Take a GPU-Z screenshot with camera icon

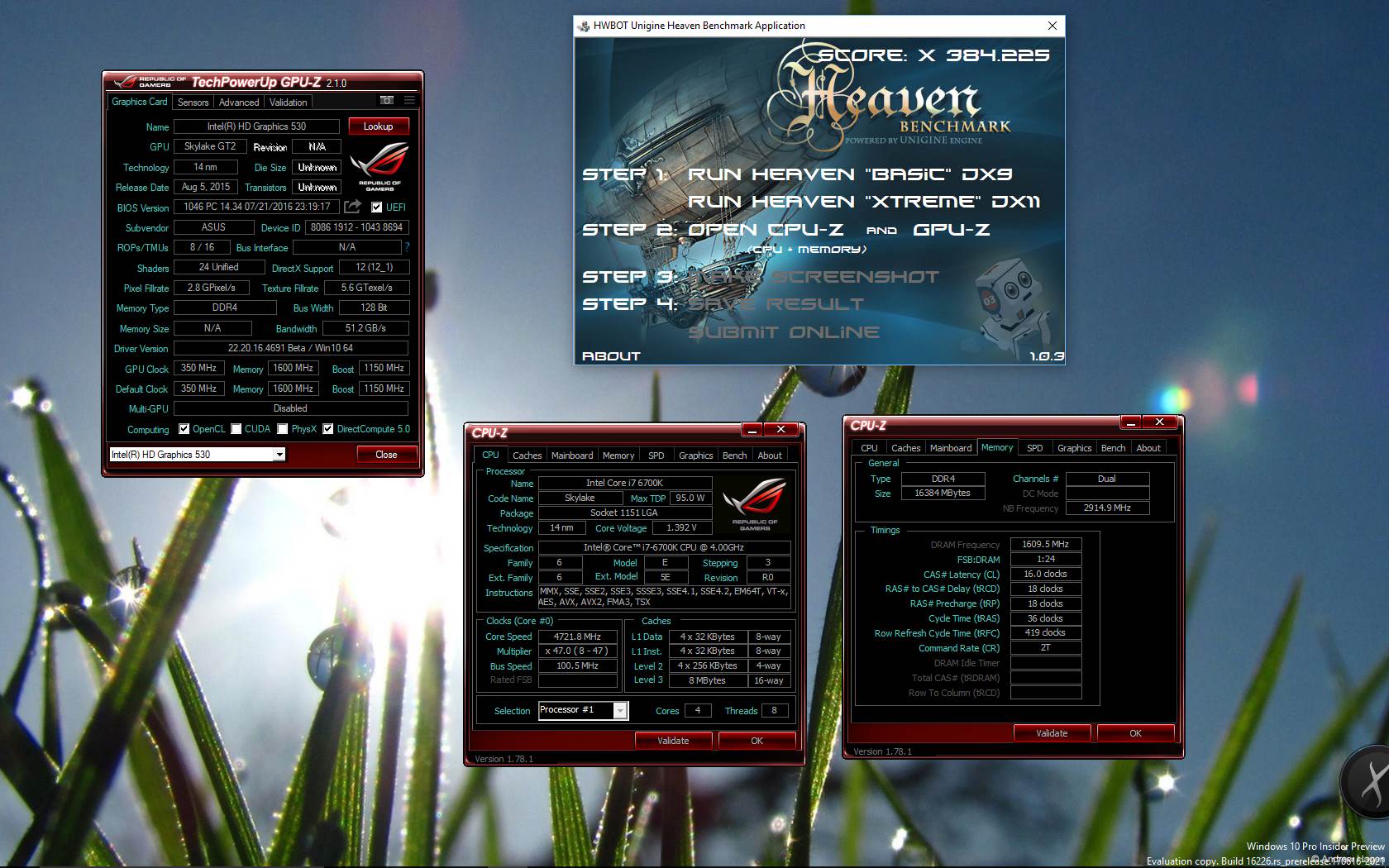(386, 100)
